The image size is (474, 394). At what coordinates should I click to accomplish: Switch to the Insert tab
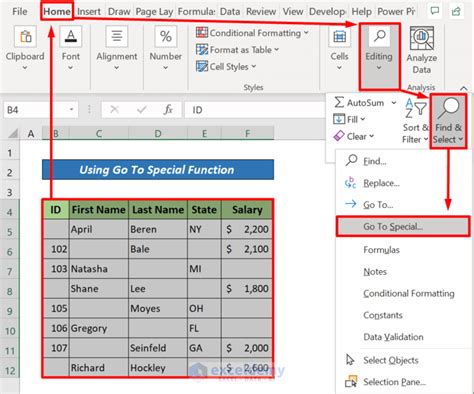(x=89, y=11)
